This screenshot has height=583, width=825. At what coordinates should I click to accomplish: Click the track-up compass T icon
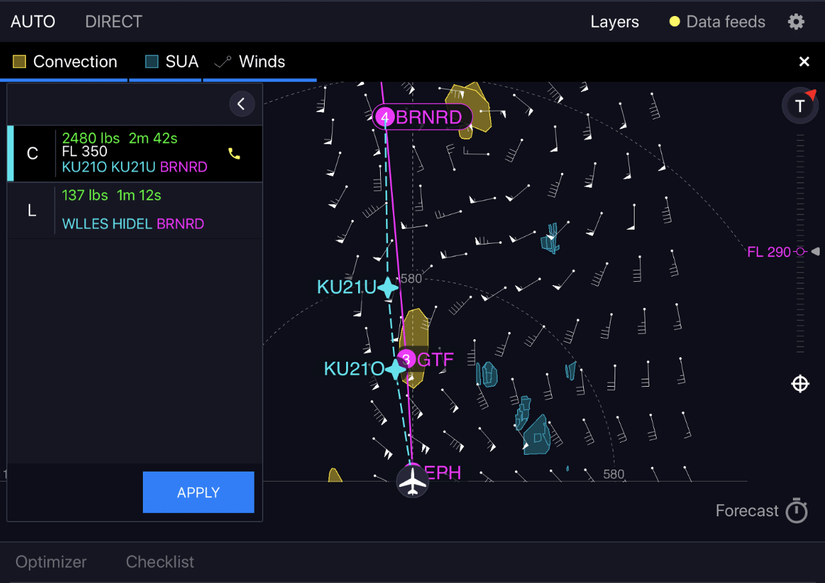pos(800,106)
